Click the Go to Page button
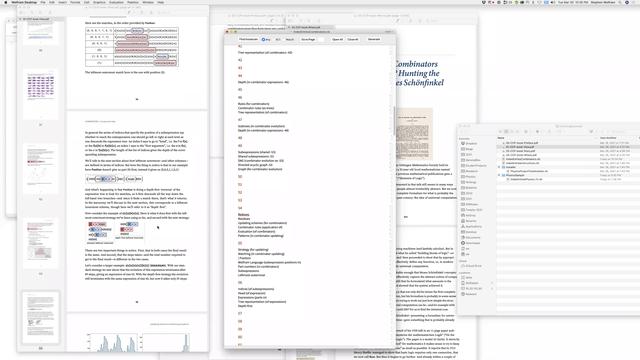Viewport: 640px width, 360px height. [308, 40]
